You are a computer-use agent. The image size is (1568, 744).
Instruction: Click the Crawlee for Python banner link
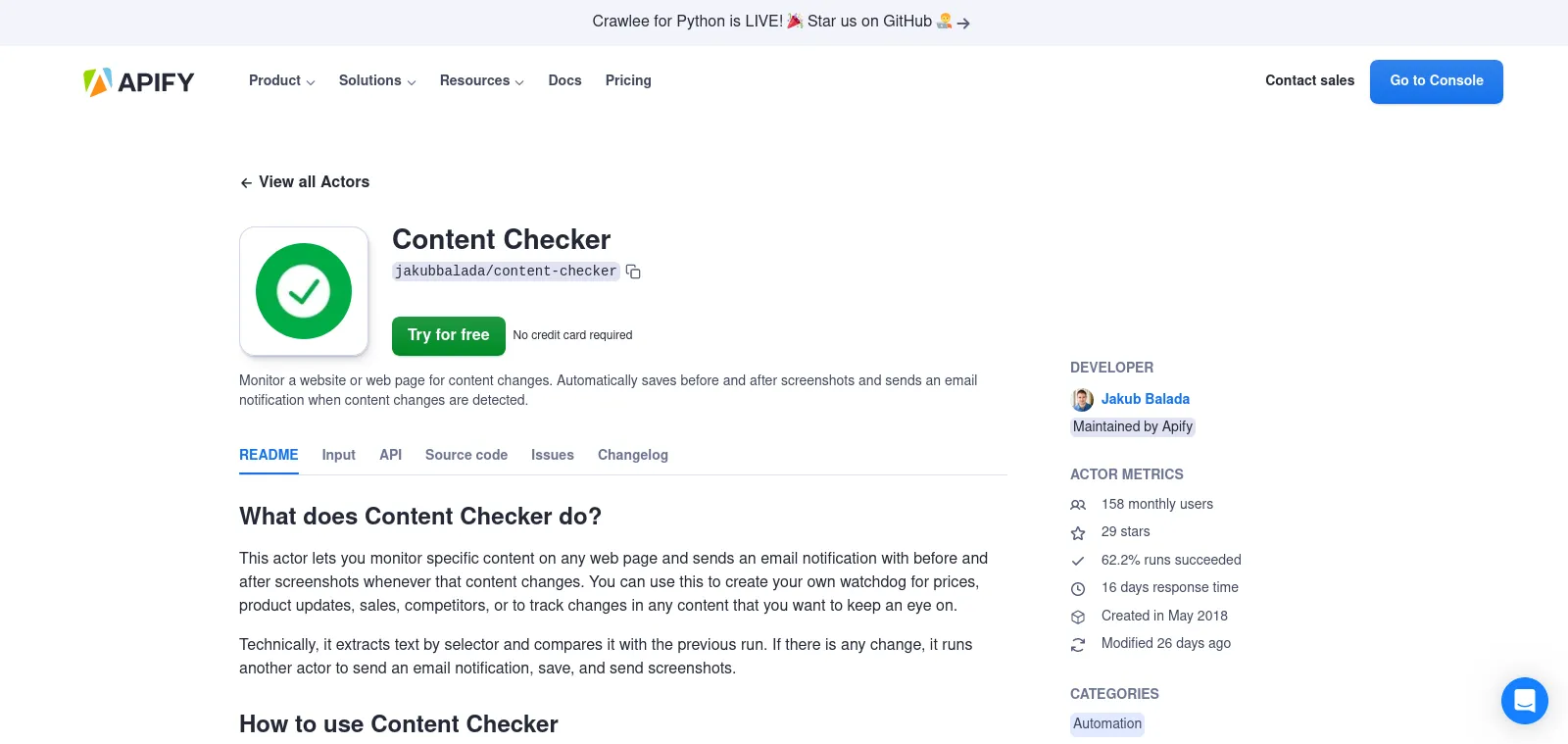pyautogui.click(x=781, y=22)
